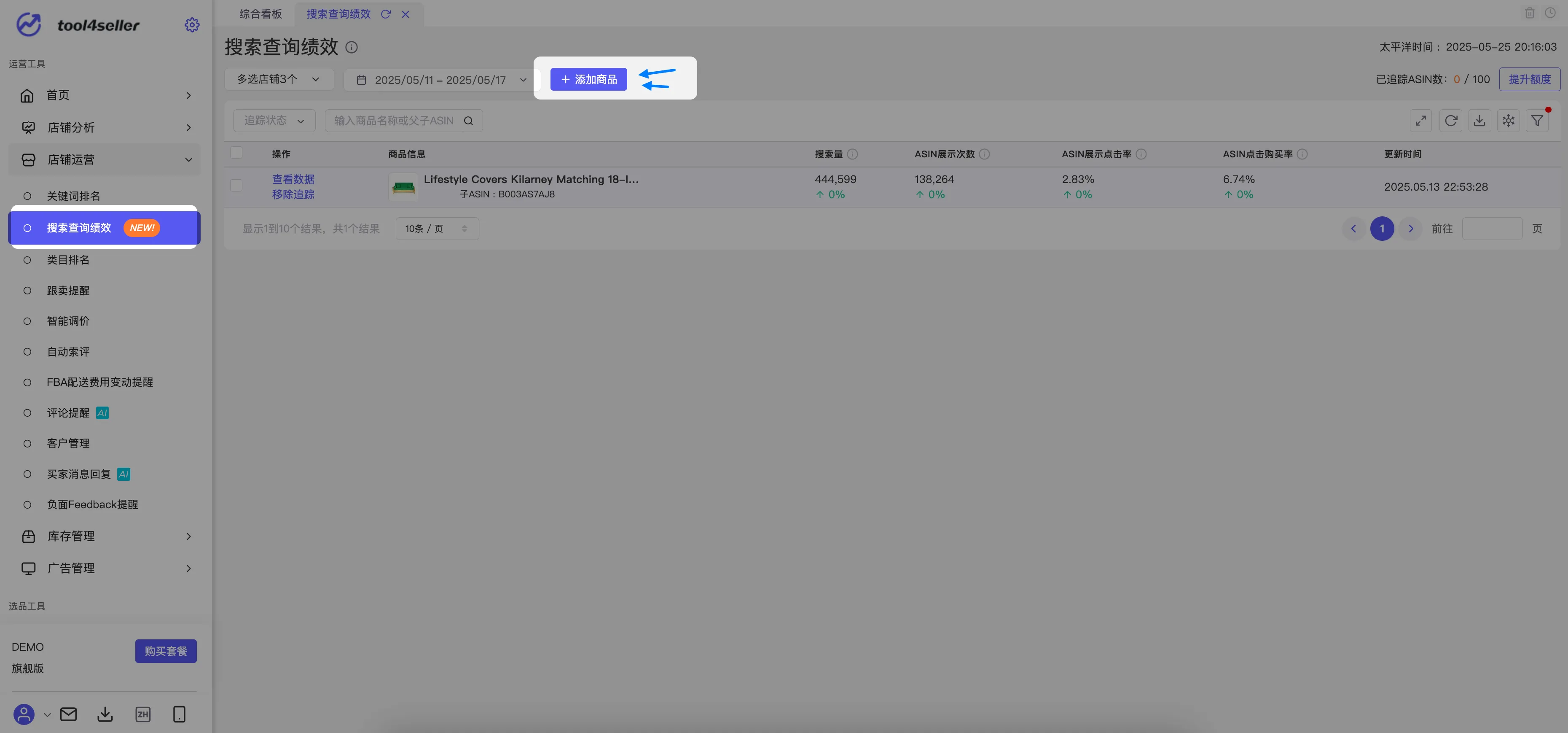
Task: Click the 子ASIN：B003AS7AJ8 text
Action: (x=507, y=194)
